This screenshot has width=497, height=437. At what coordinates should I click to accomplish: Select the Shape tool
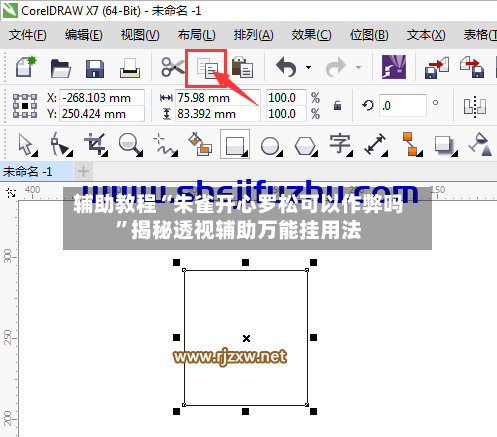pos(61,144)
